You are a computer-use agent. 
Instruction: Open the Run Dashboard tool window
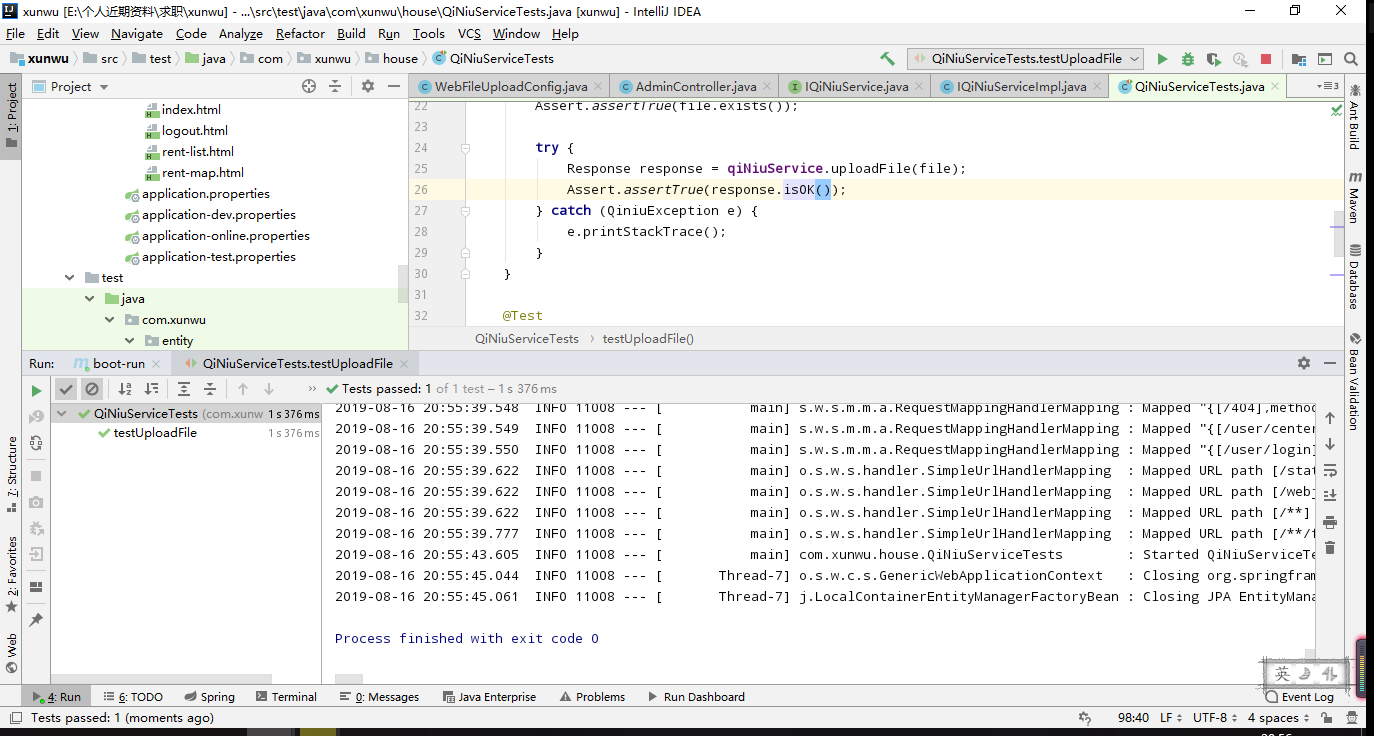pos(695,697)
